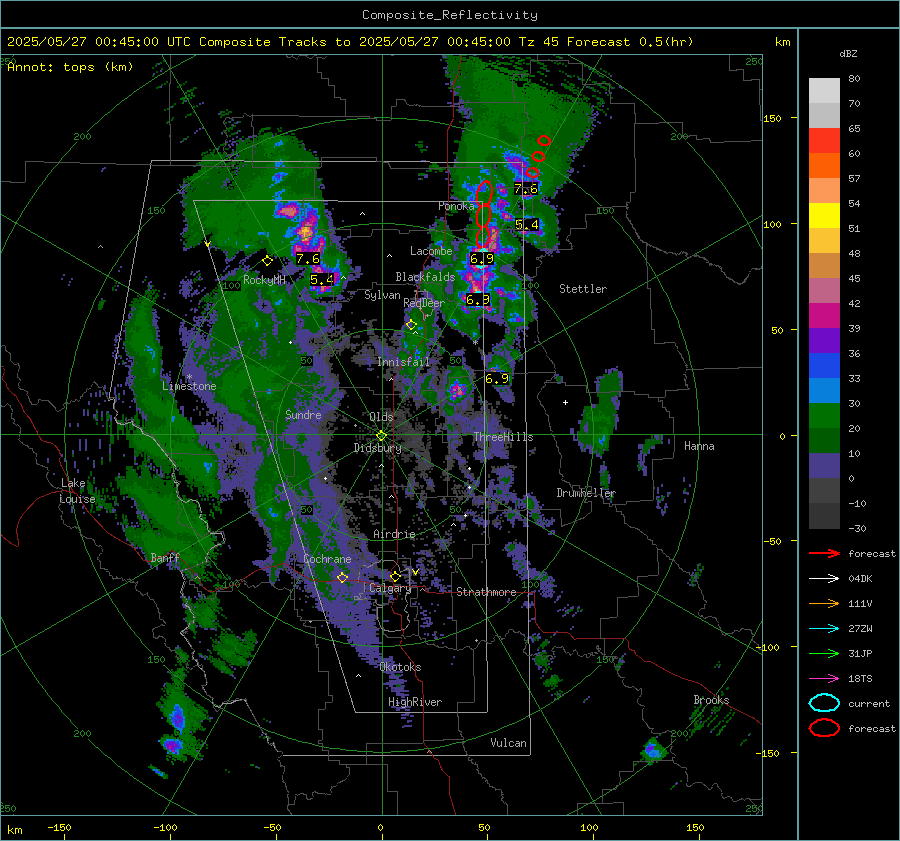Click the 5.4 storm top label right of RockyMH
The image size is (900, 841).
tap(321, 280)
